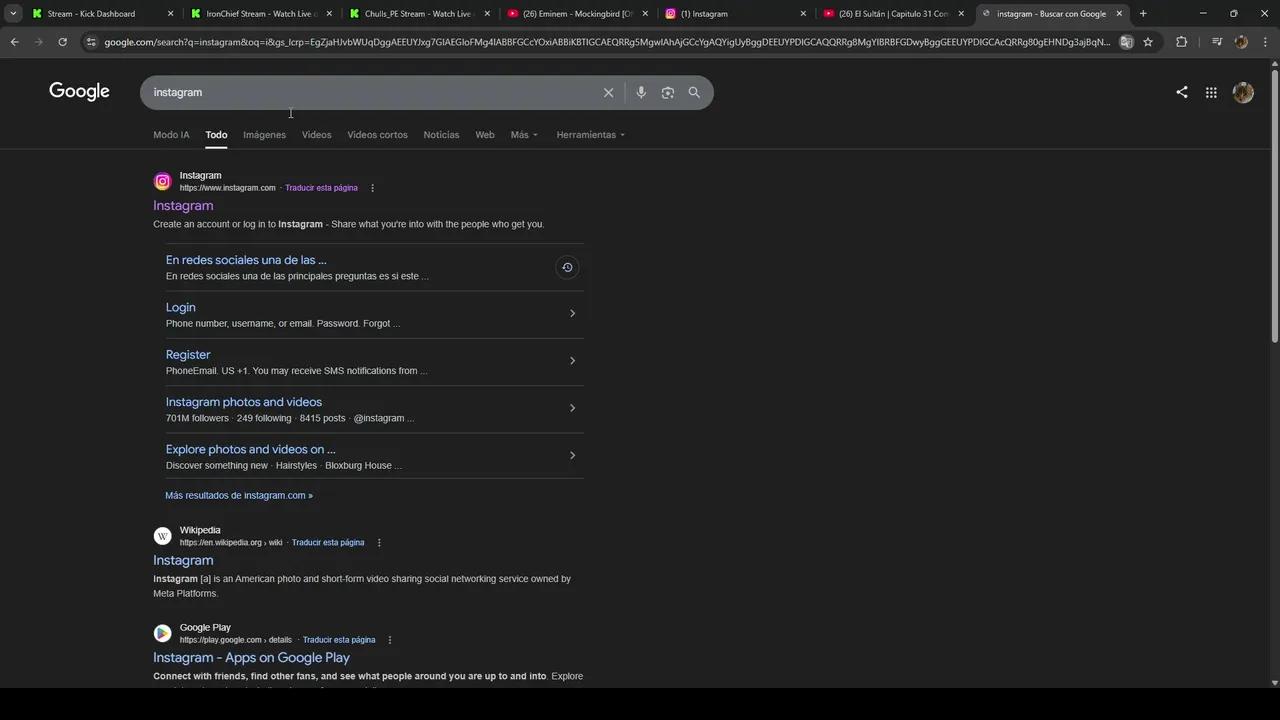Open a new browser tab
The height and width of the screenshot is (720, 1280).
tap(1143, 14)
